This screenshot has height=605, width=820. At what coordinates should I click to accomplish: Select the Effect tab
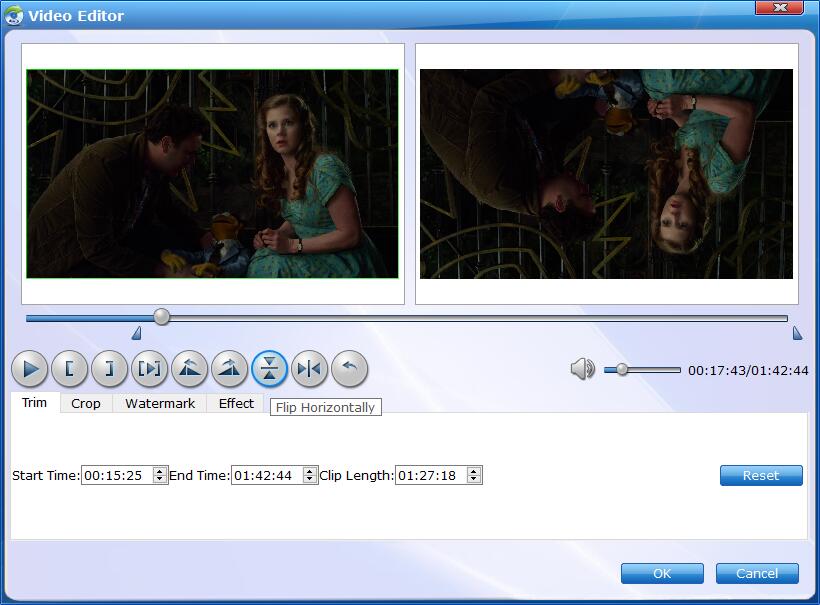tap(236, 404)
